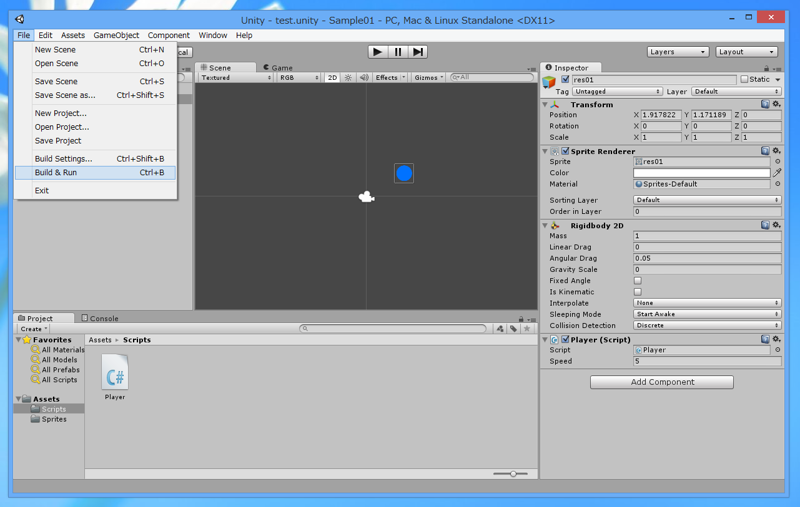
Task: Toggle the Static checkbox
Action: click(744, 80)
